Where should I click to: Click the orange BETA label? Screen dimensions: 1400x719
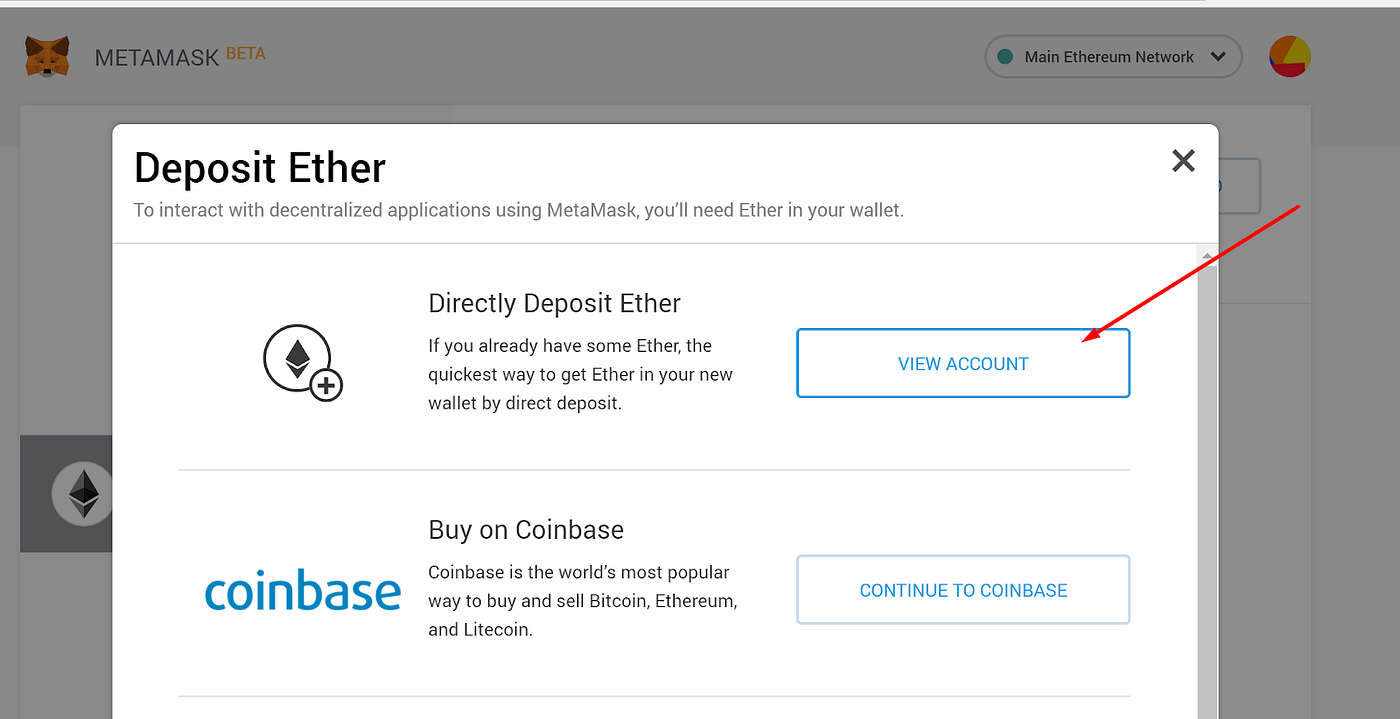pos(246,53)
